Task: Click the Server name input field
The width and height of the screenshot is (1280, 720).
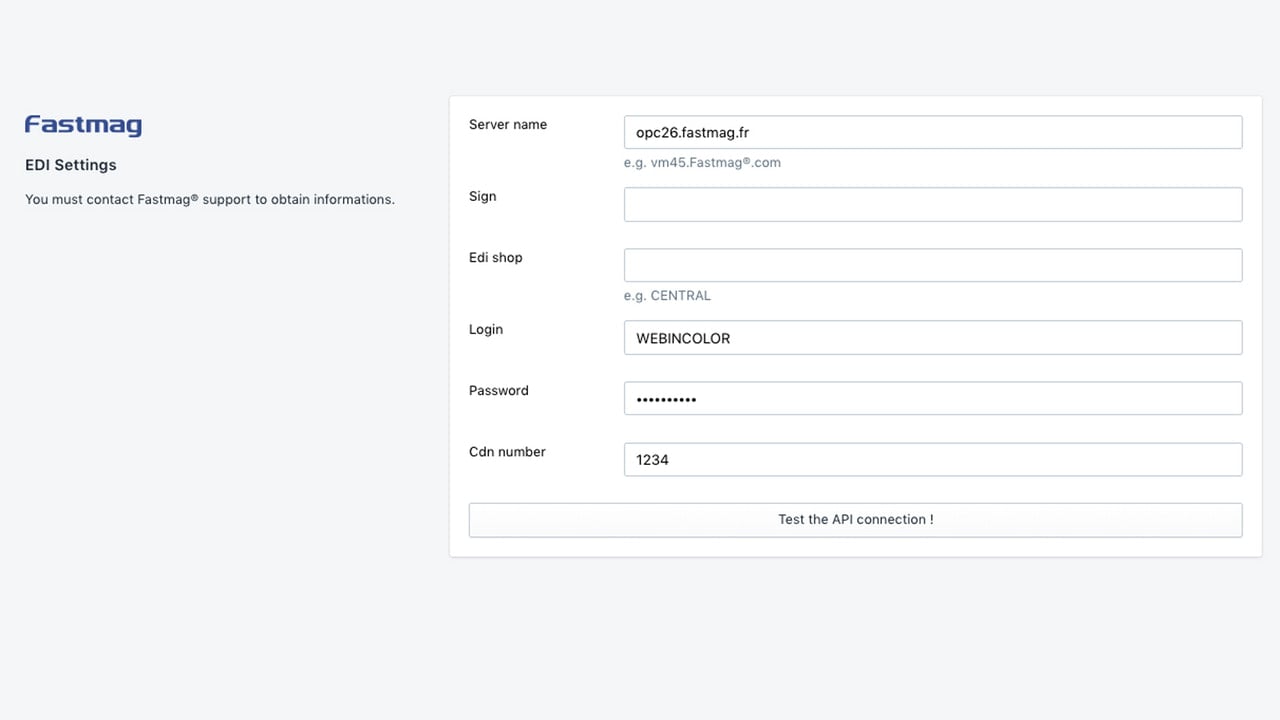Action: pyautogui.click(x=933, y=132)
